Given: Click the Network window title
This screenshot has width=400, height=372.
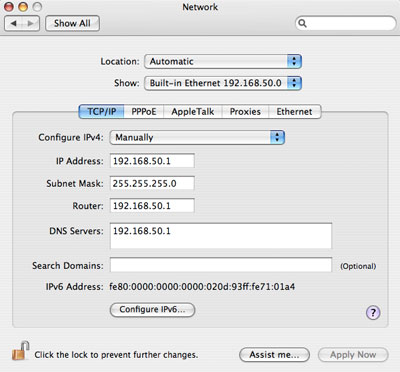Looking at the screenshot, I should (200, 7).
